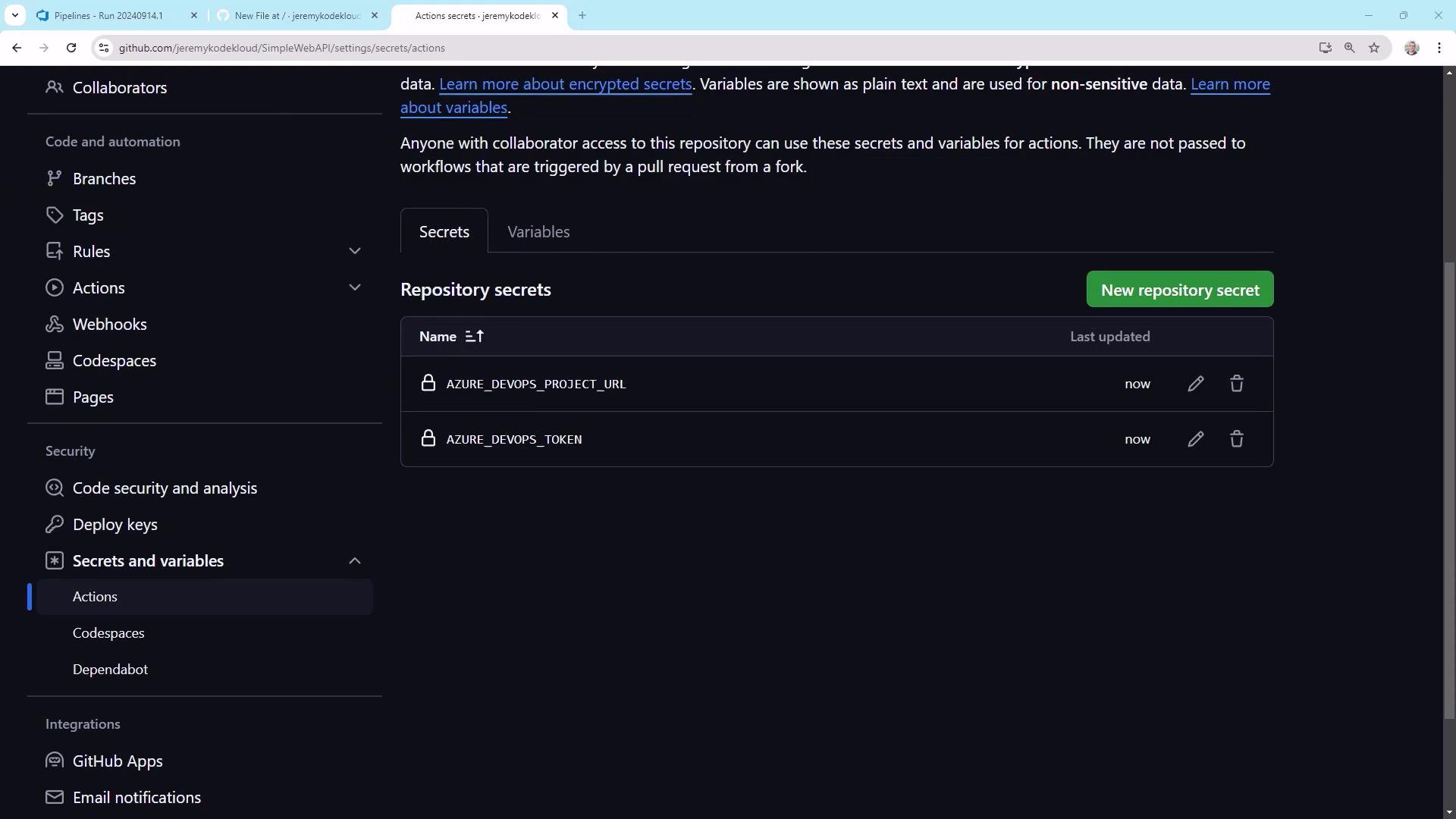1456x819 pixels.
Task: Switch to the Variables tab
Action: 538,232
